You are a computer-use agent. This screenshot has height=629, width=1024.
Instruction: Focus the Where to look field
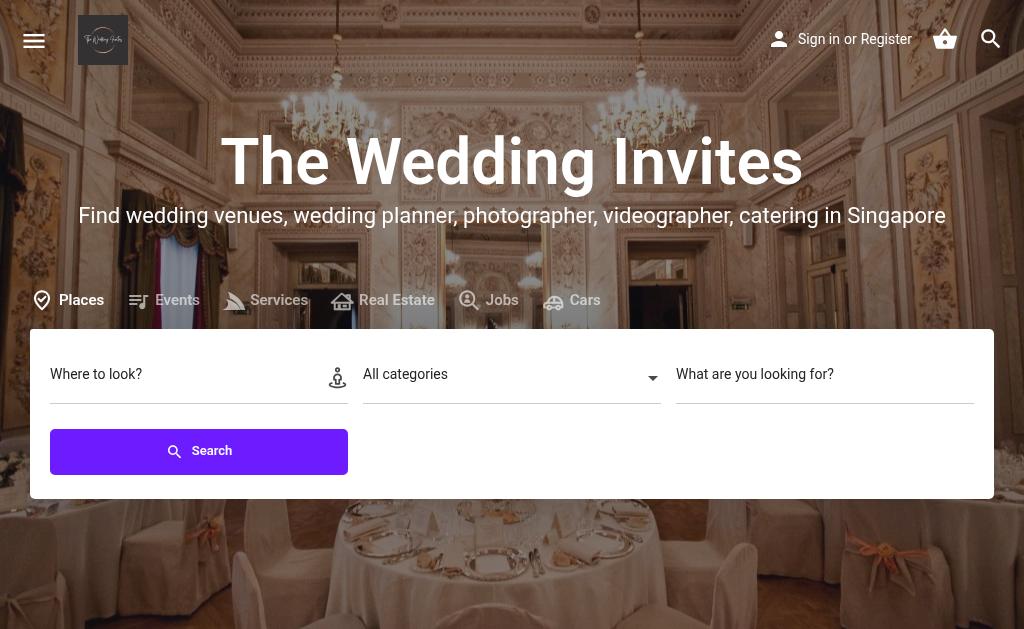(x=187, y=375)
